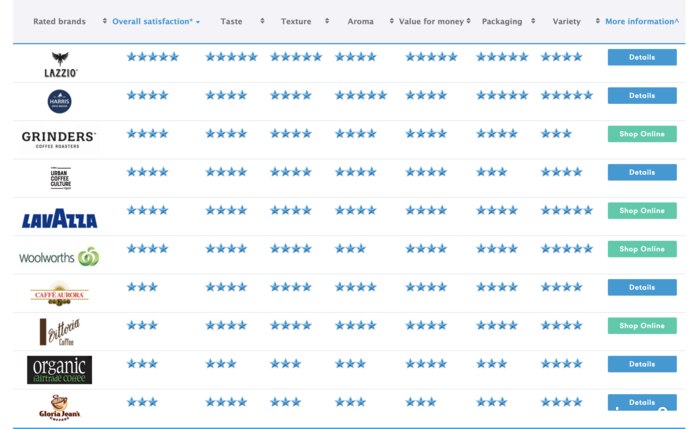Click Lavazza's variety five-star rating

tap(567, 210)
